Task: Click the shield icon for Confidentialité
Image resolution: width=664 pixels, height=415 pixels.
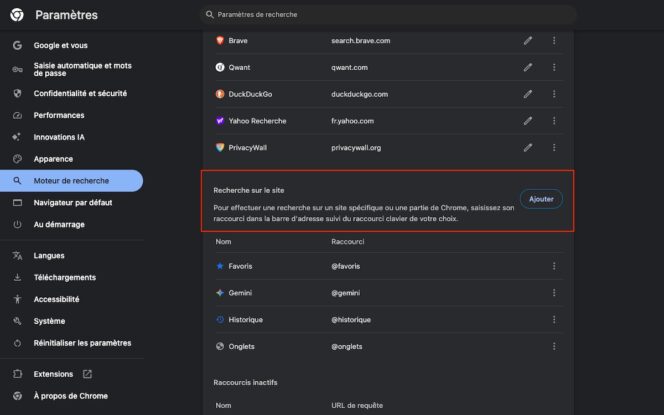Action: (17, 93)
